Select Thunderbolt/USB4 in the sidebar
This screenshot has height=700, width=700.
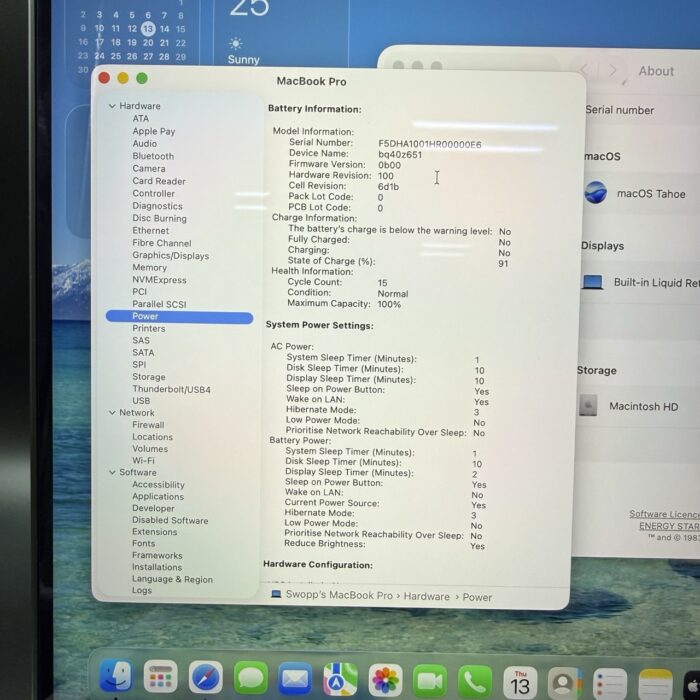point(171,389)
